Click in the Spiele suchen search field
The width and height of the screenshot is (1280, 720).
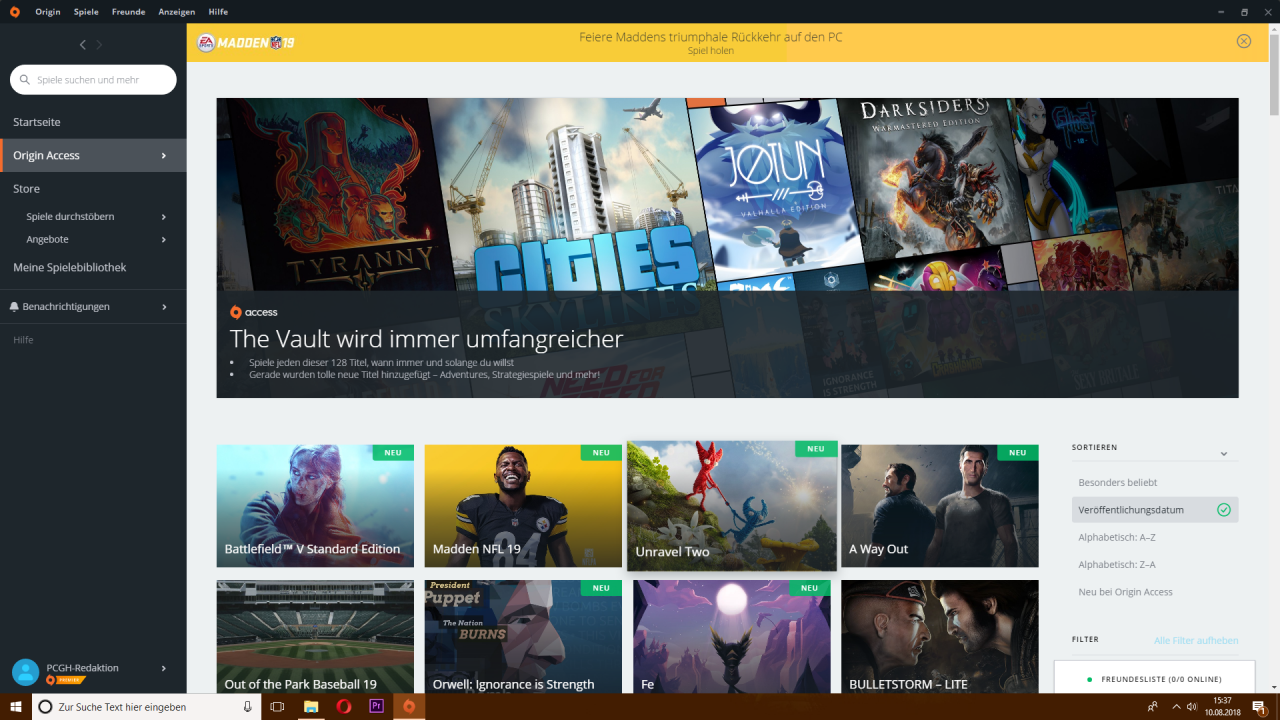click(93, 80)
